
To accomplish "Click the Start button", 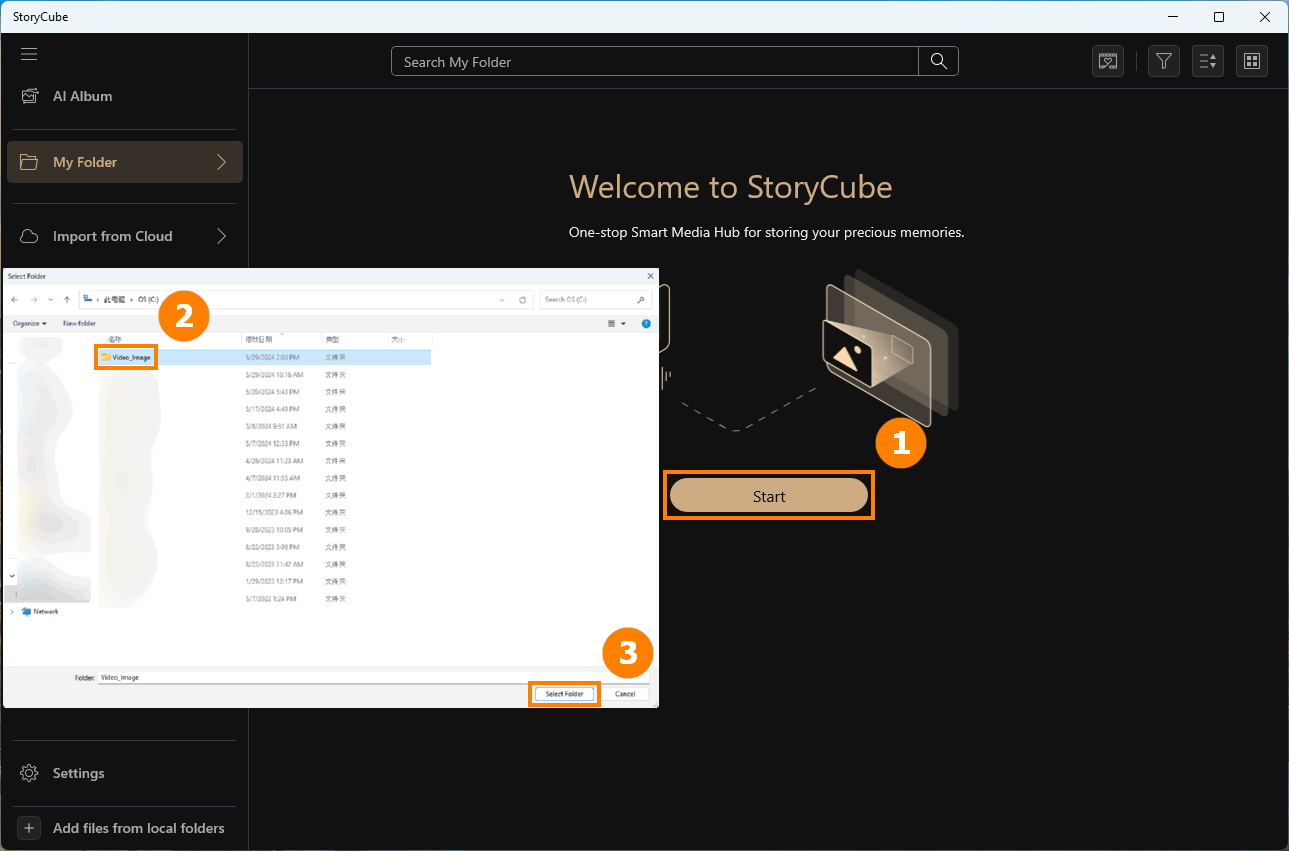I will [x=769, y=496].
